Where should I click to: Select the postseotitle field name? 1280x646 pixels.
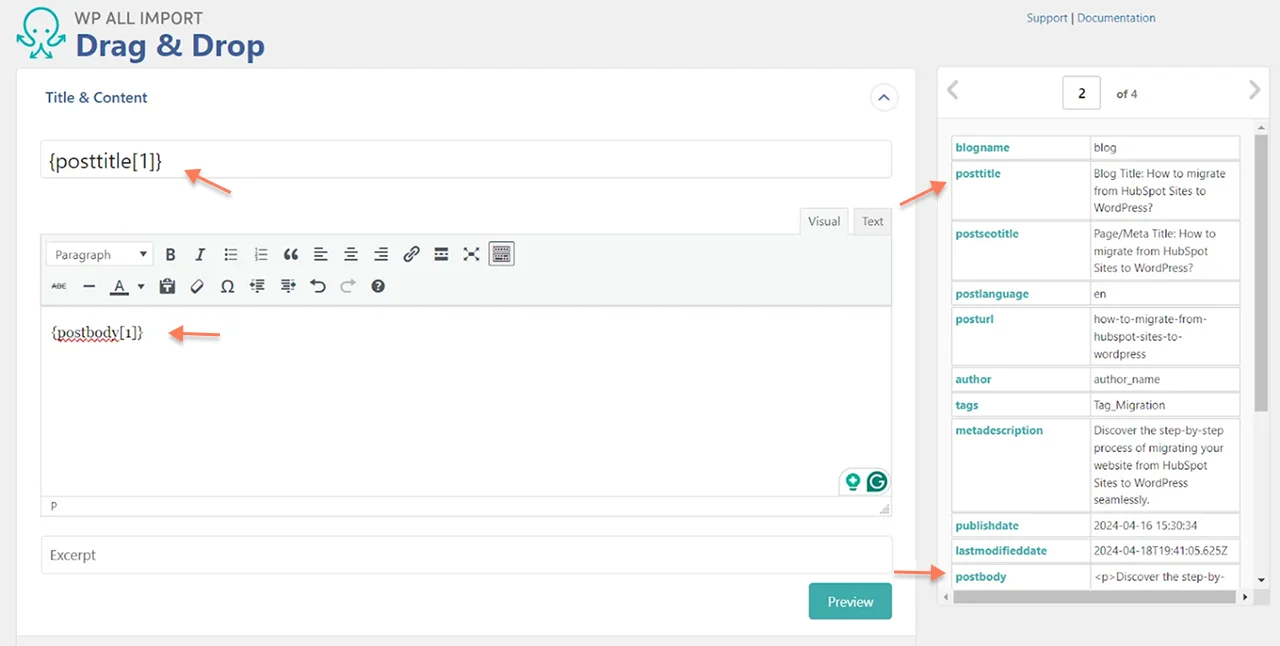[x=987, y=233]
